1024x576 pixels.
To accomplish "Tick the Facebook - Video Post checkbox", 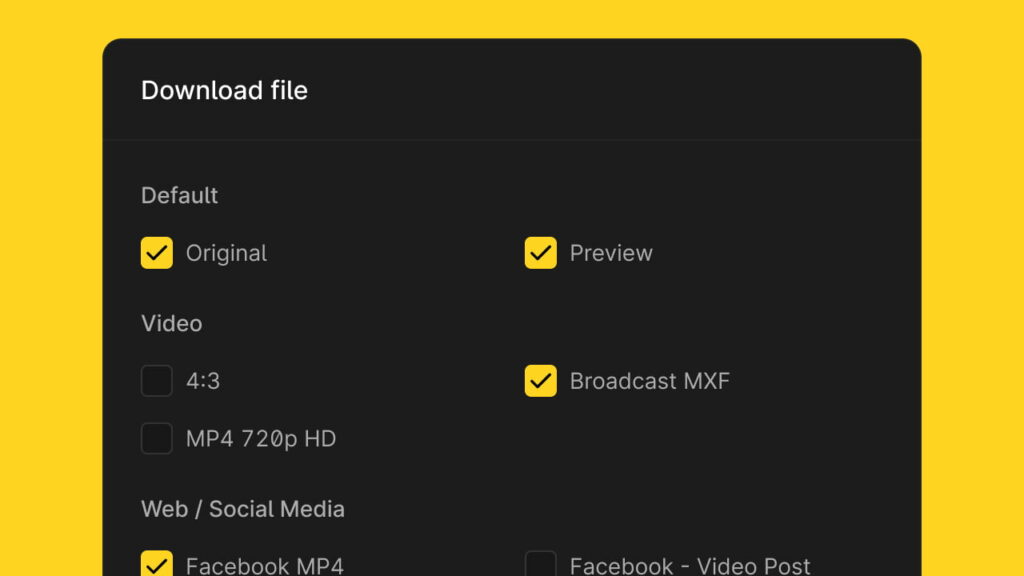I will tap(541, 564).
